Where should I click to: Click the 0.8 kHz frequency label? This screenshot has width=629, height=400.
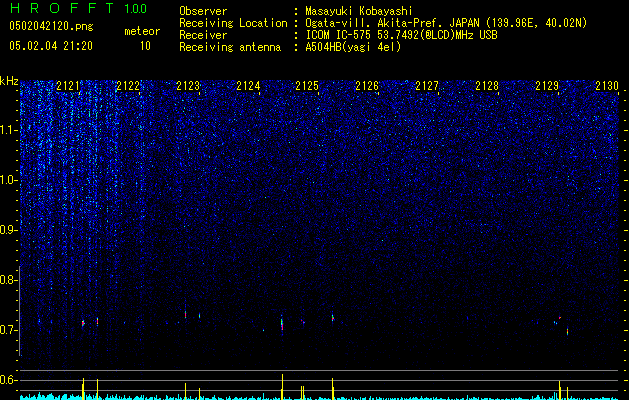click(x=8, y=280)
